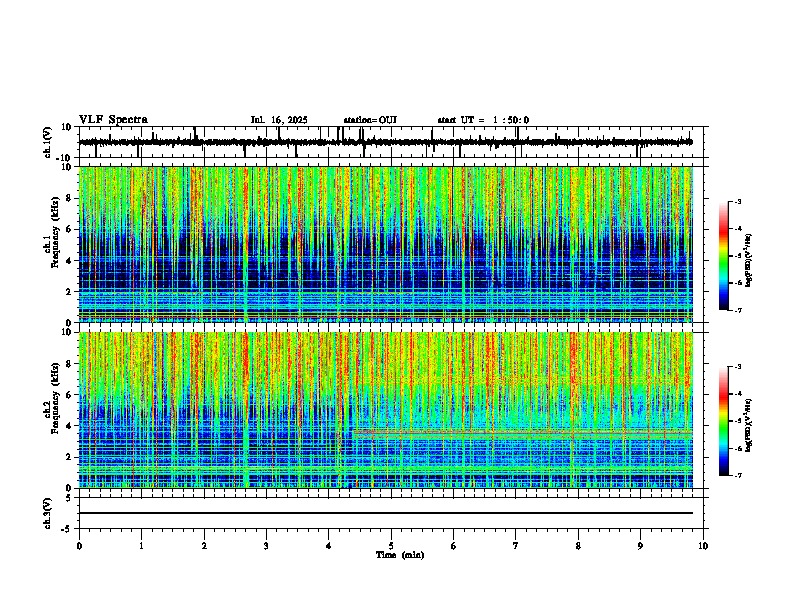Click the time axis tick label "8"
Viewport: 792px width, 612px height.
(578, 546)
